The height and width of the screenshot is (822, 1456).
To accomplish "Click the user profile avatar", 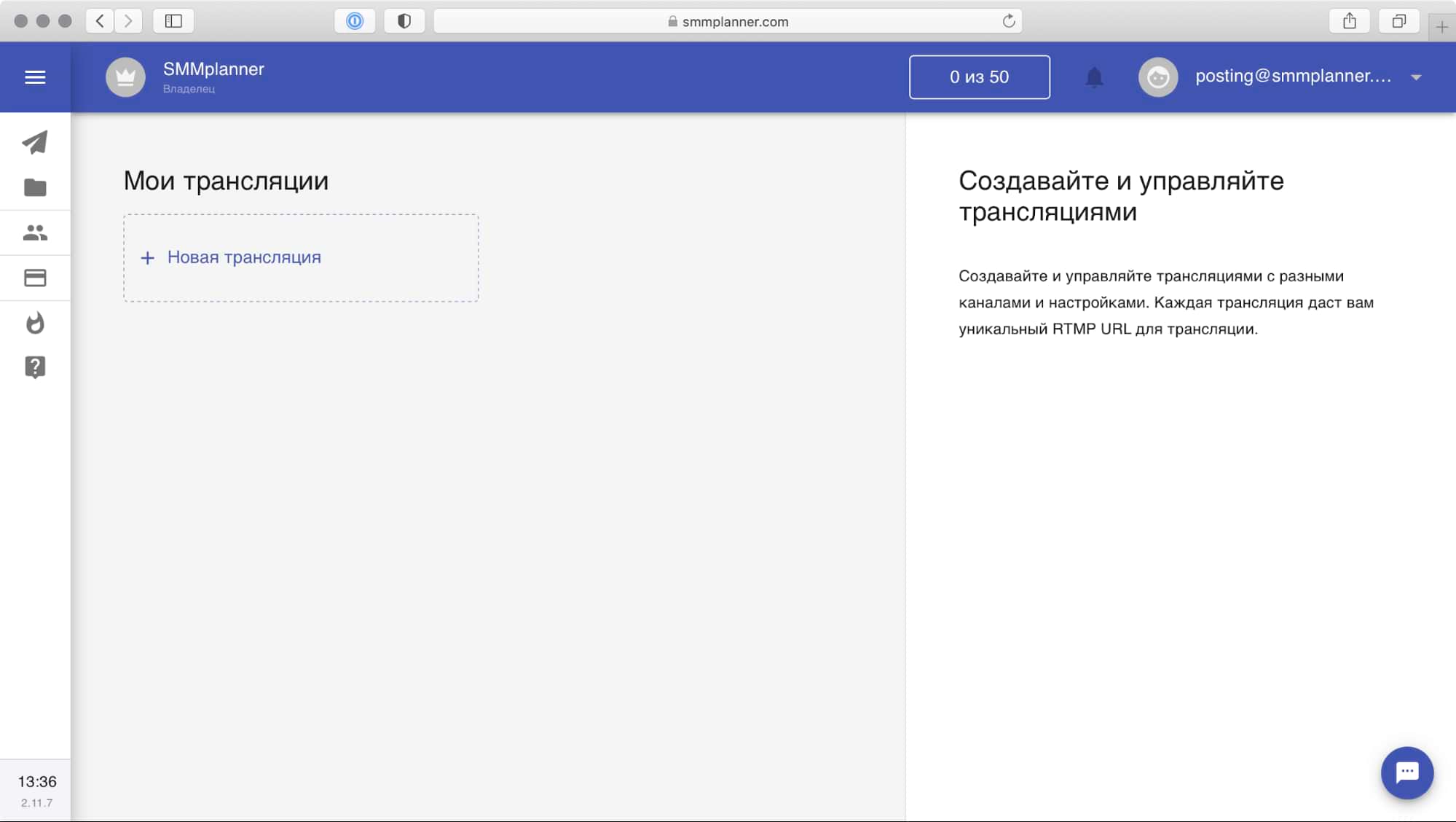I will point(1157,77).
